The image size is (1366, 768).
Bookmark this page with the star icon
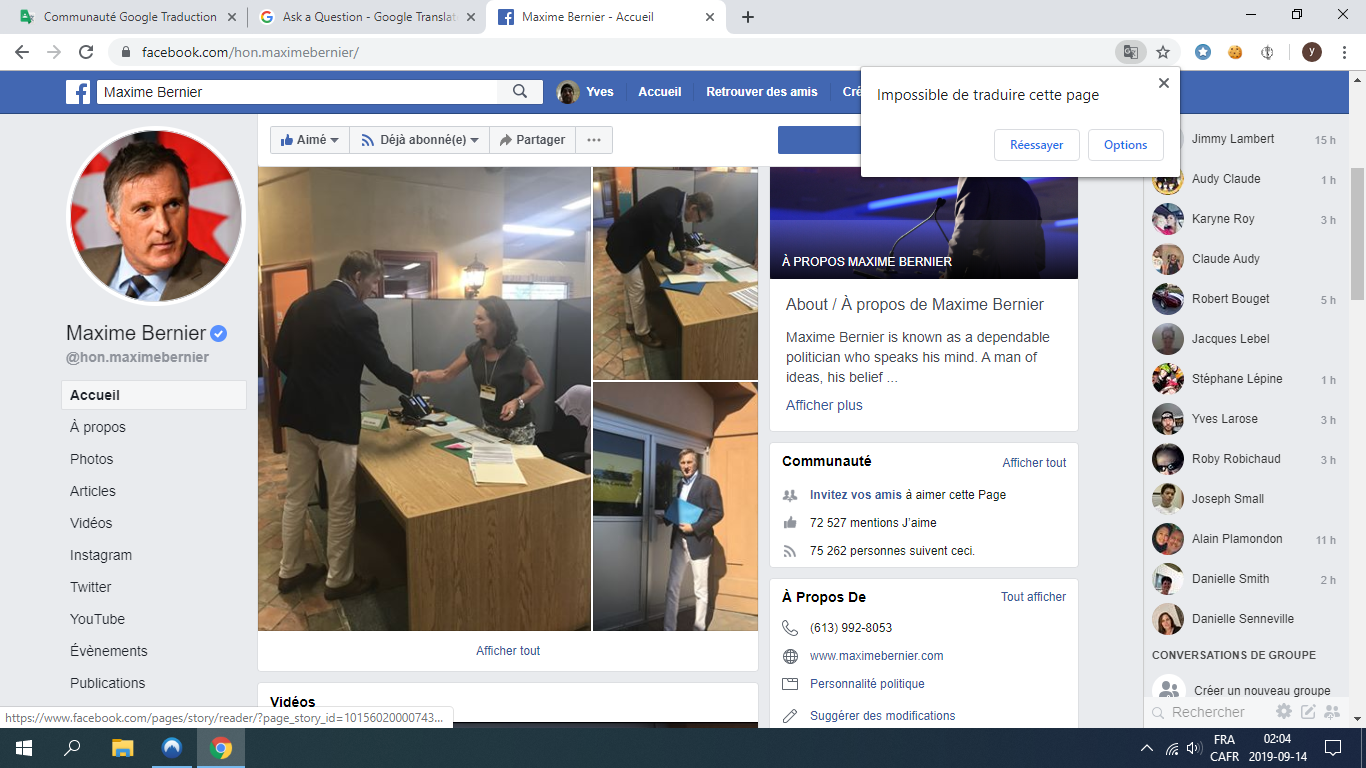click(1163, 52)
